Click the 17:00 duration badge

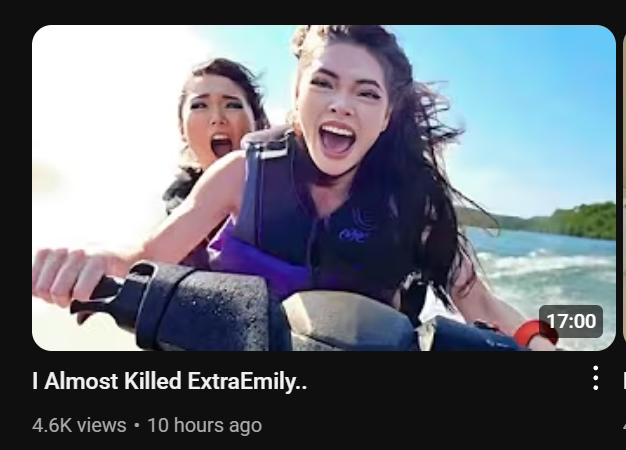click(571, 321)
